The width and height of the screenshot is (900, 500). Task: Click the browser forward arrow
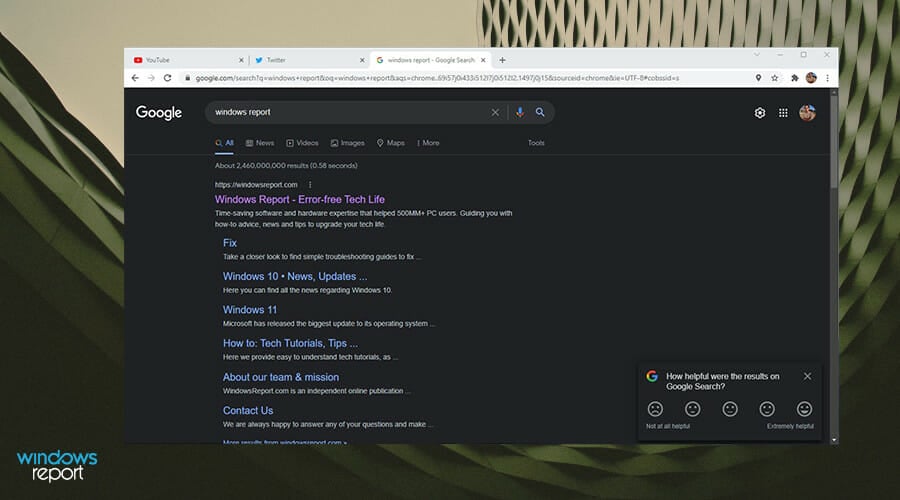pos(151,78)
